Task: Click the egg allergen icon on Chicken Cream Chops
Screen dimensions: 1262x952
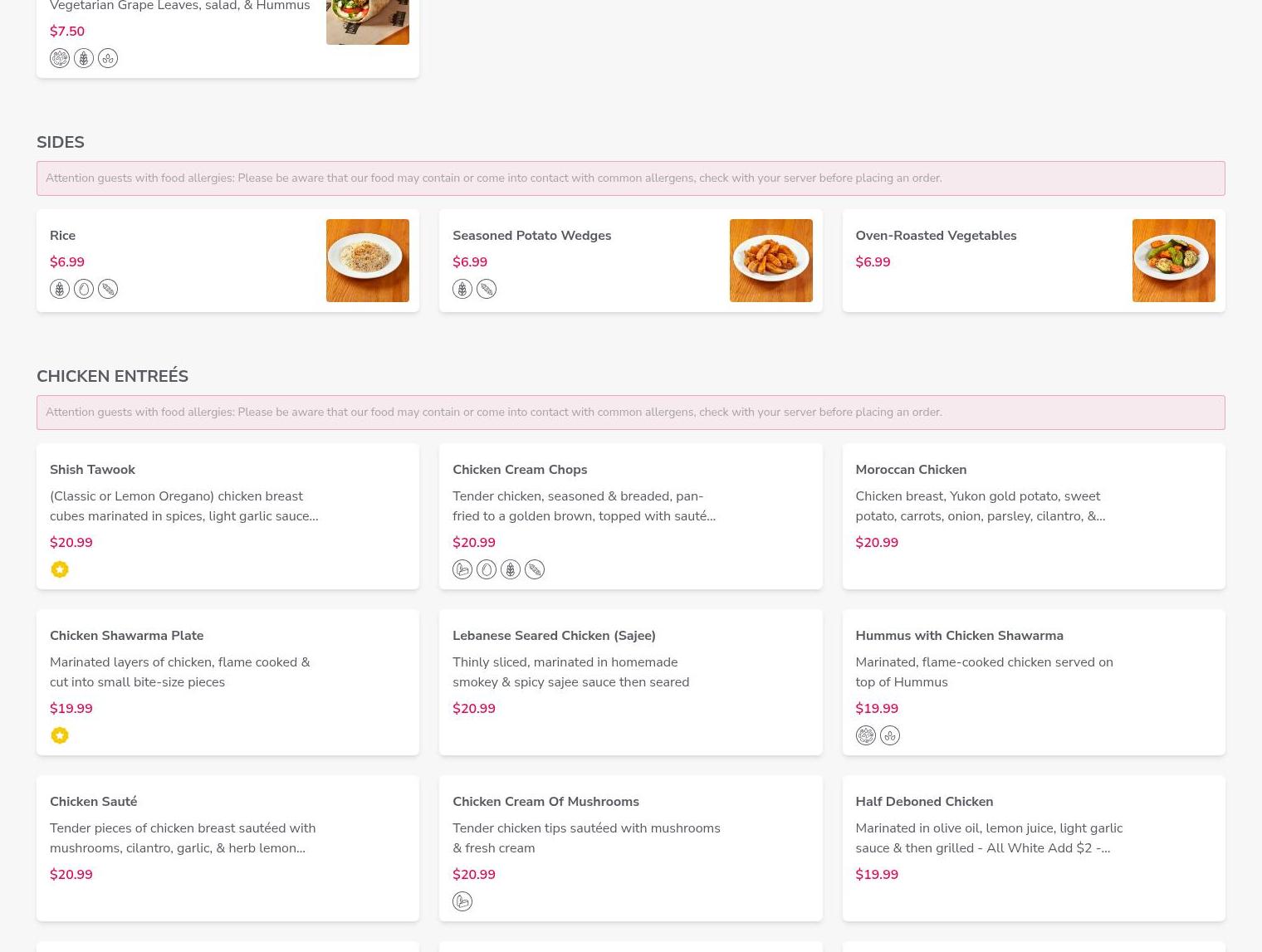Action: [x=487, y=569]
